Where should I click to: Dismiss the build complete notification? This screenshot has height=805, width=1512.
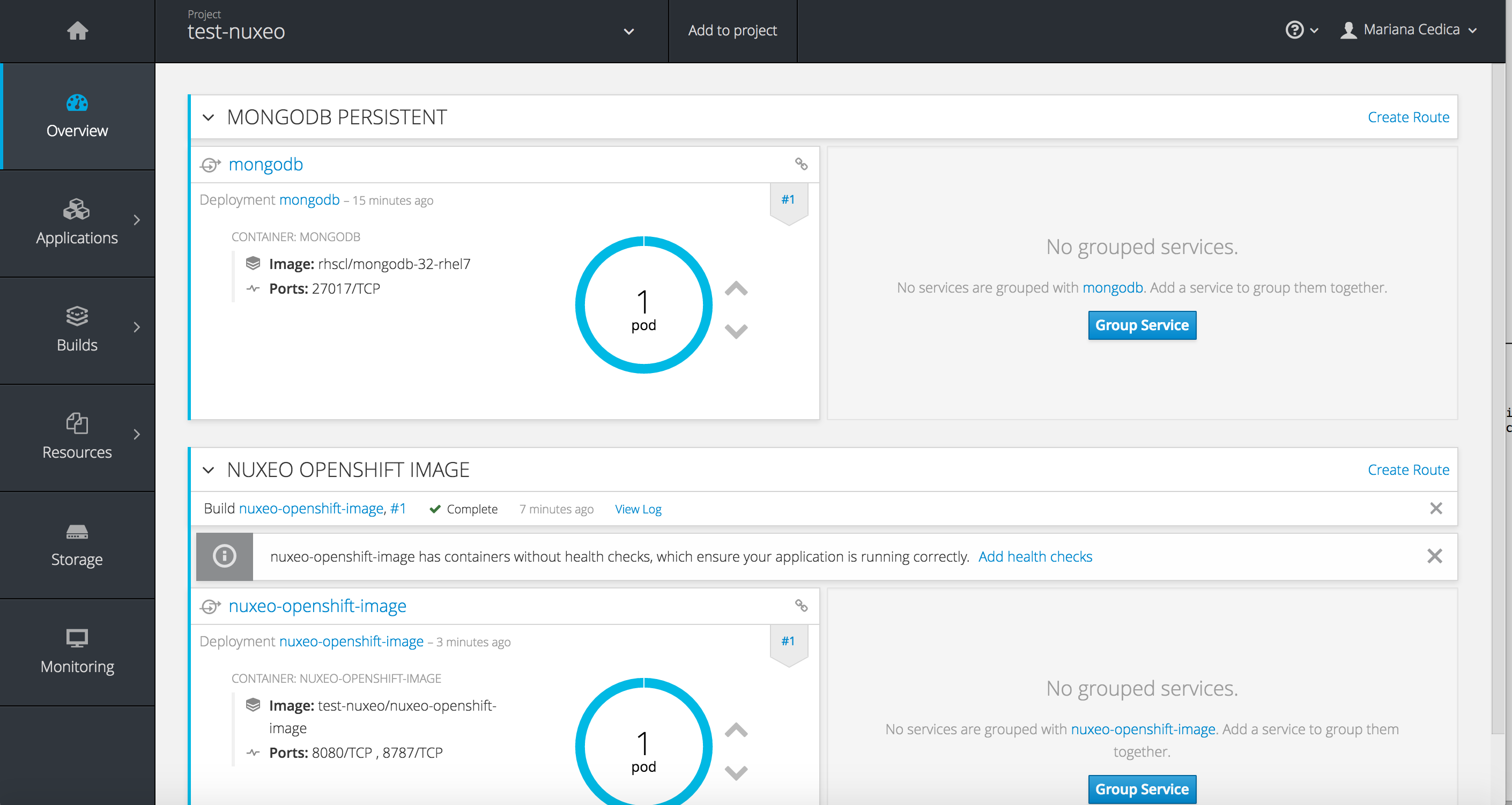point(1436,508)
